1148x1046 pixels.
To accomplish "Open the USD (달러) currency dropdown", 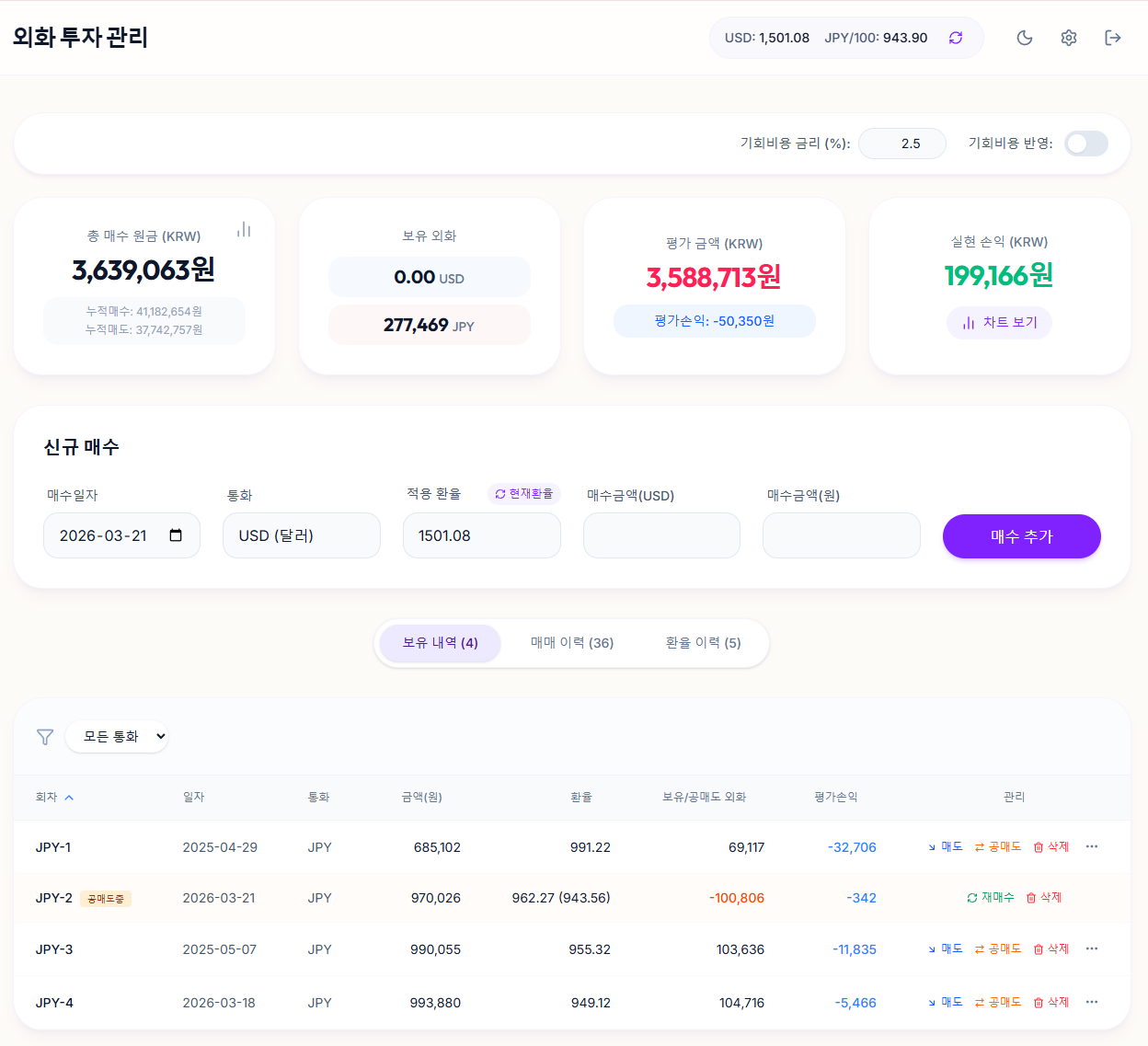I will pos(302,535).
